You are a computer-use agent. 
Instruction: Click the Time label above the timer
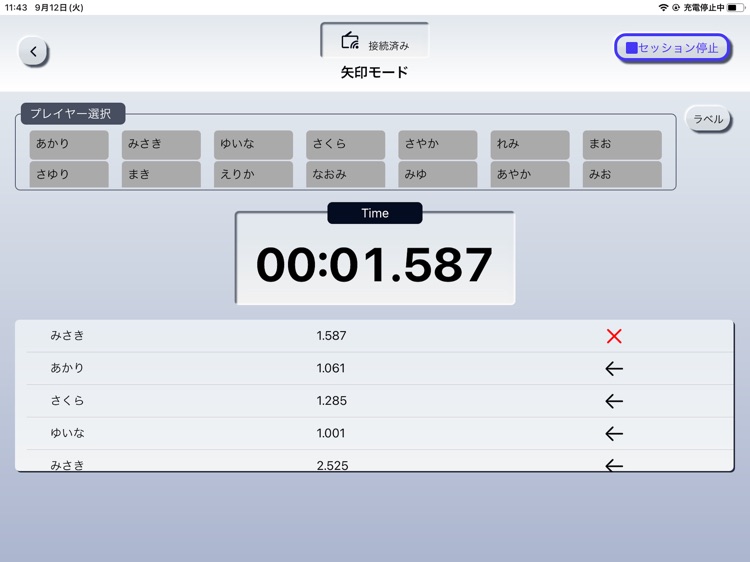(x=375, y=213)
